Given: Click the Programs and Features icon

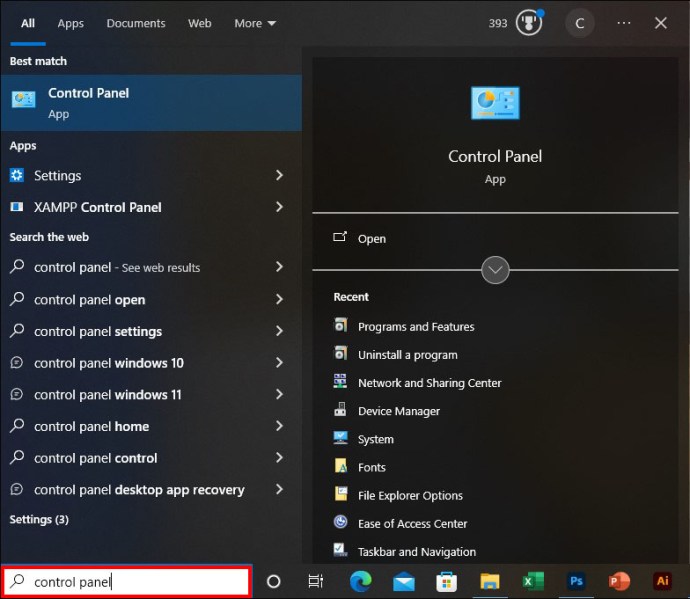Looking at the screenshot, I should pos(341,326).
